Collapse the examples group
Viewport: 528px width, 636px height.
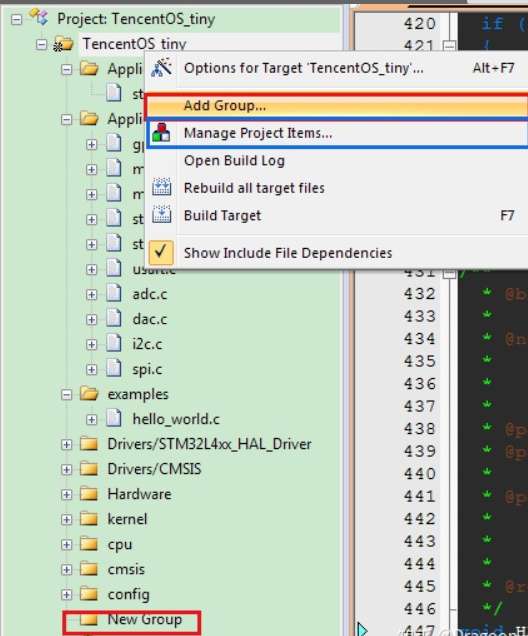click(x=67, y=395)
